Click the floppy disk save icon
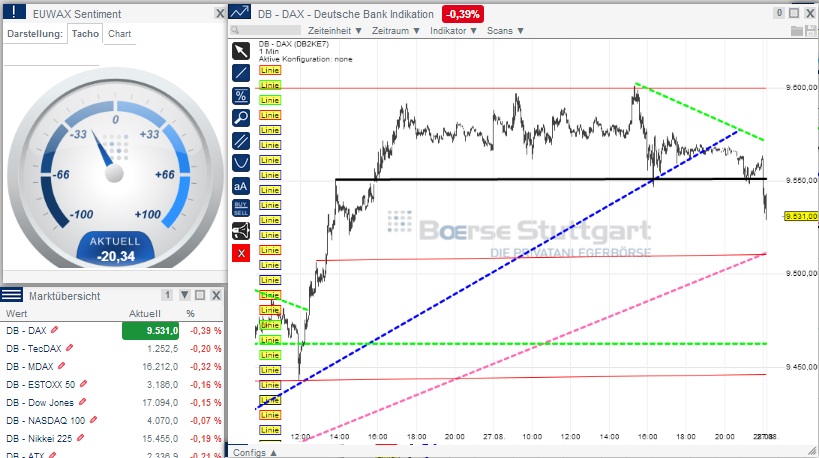 [811, 31]
